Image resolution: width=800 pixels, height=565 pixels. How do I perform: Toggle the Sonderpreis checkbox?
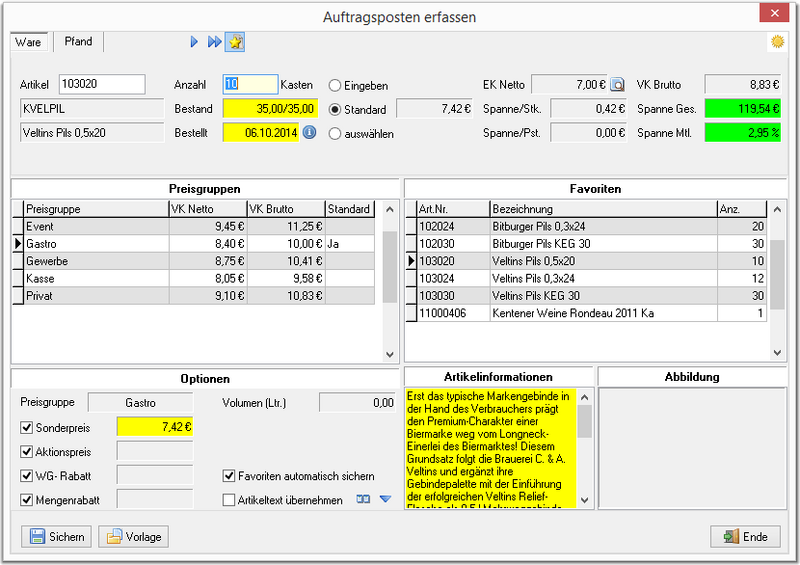[27, 427]
